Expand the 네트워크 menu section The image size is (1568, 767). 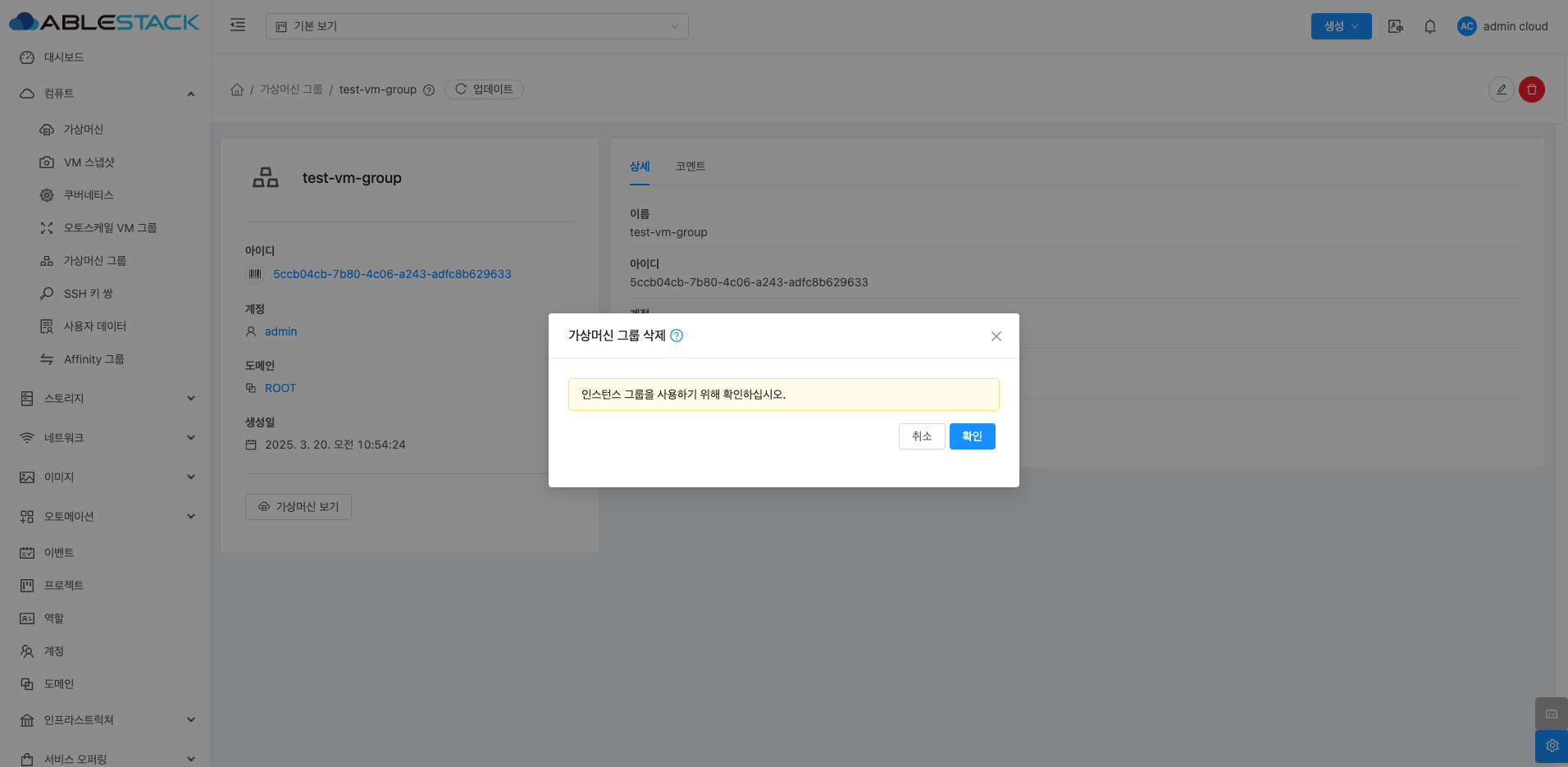(x=105, y=438)
